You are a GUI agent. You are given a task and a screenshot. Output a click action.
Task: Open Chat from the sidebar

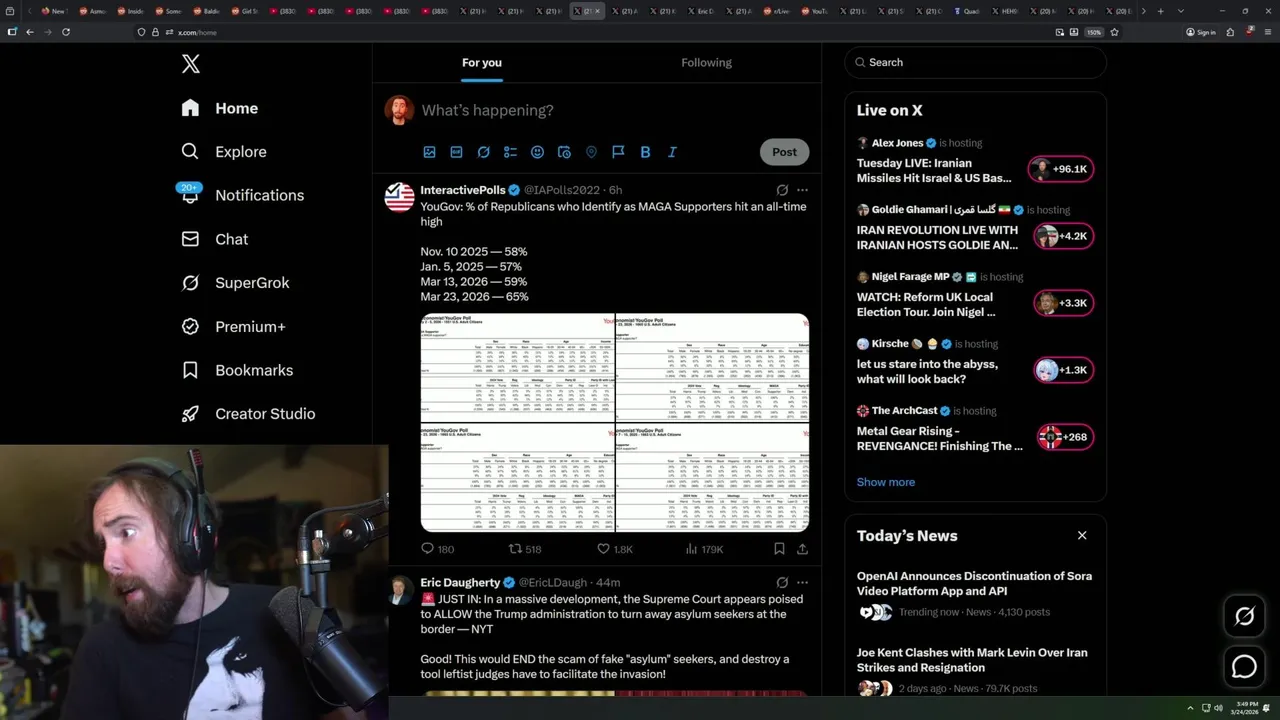point(214,239)
